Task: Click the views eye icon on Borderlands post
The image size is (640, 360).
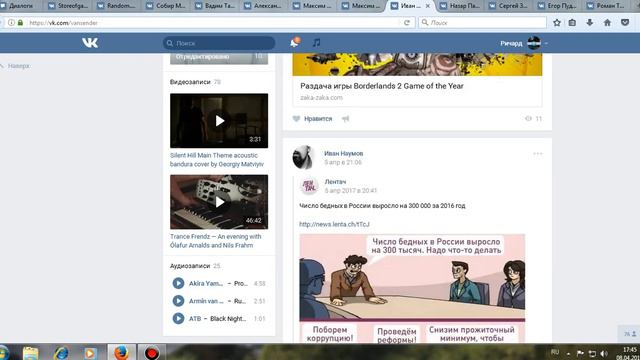Action: pos(528,119)
